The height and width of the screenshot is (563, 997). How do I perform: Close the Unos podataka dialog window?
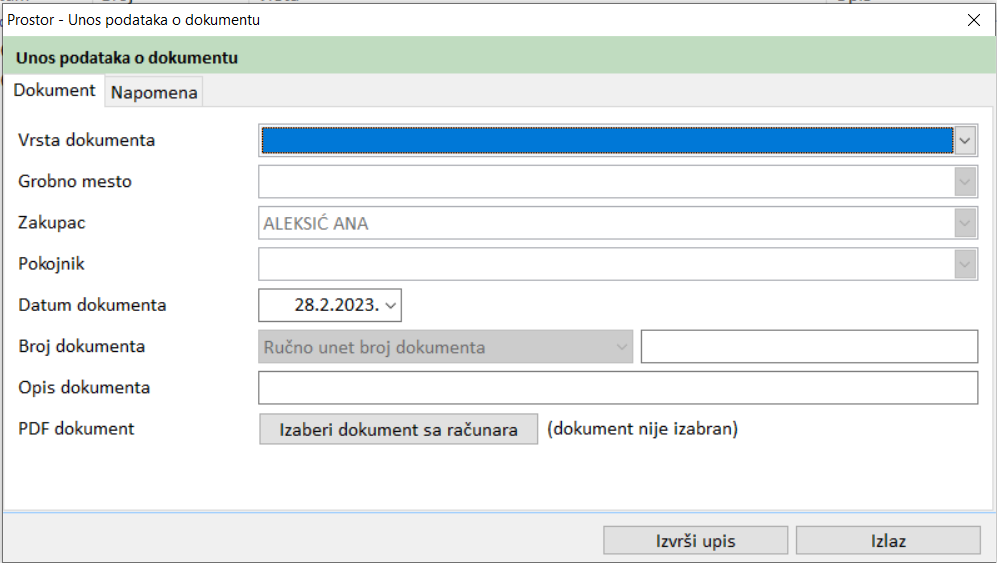click(974, 19)
